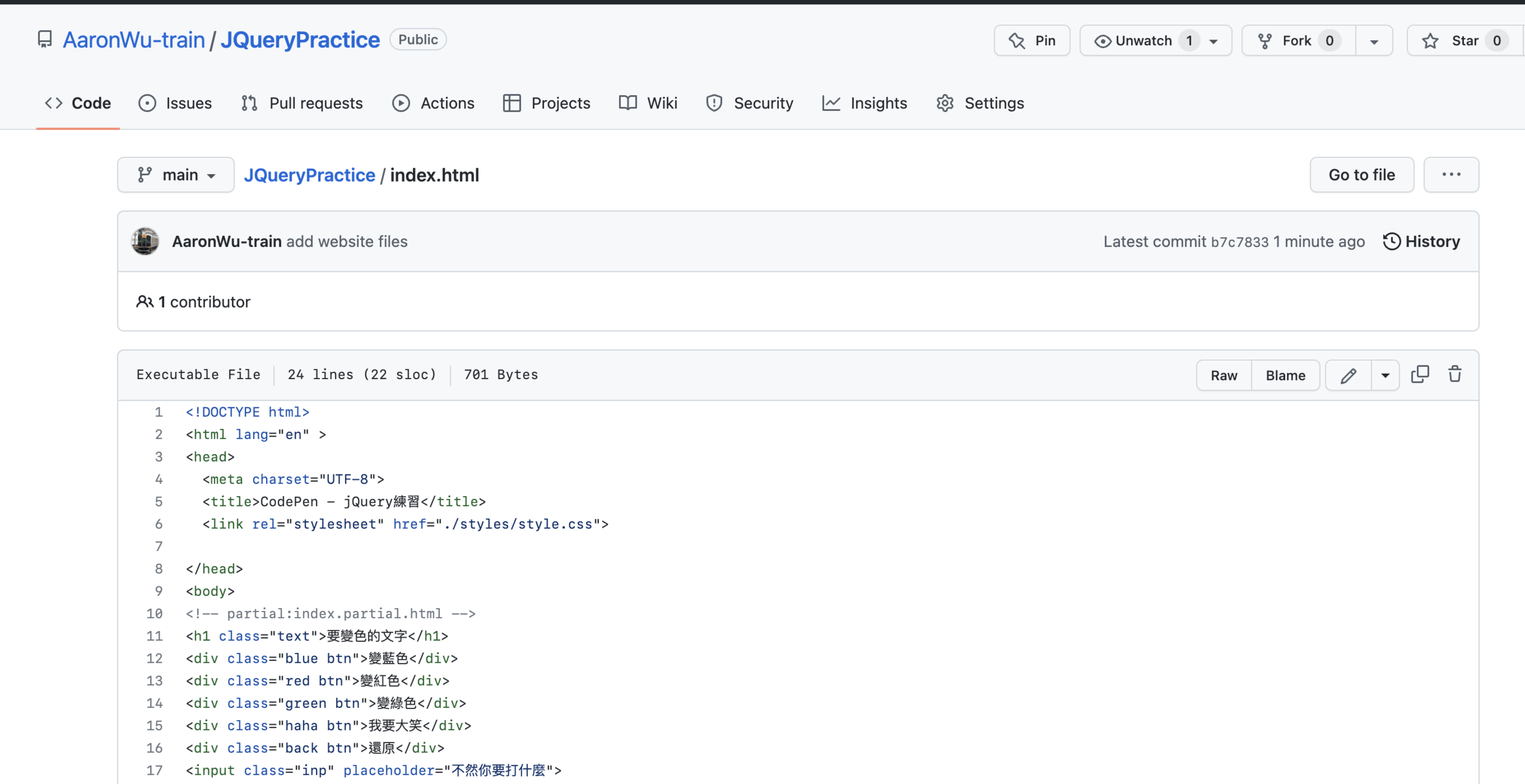This screenshot has width=1525, height=784.
Task: Delete this file with the trash icon
Action: click(x=1455, y=374)
